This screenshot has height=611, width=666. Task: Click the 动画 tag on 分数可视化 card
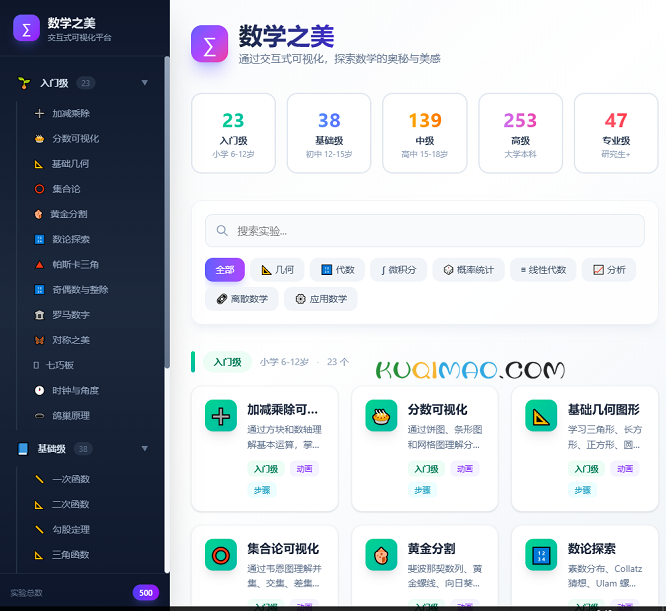coord(465,469)
